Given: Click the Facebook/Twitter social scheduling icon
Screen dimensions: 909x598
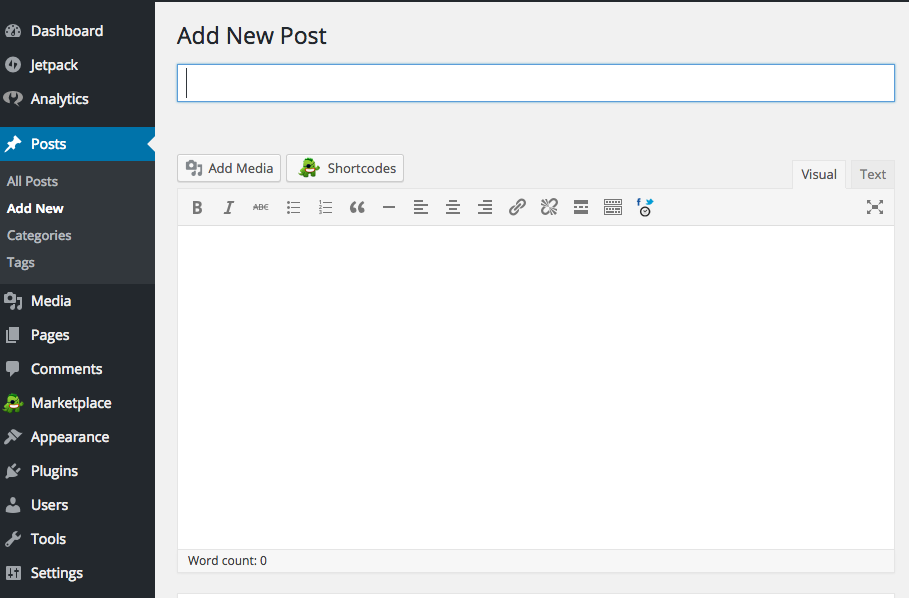Looking at the screenshot, I should [x=645, y=207].
